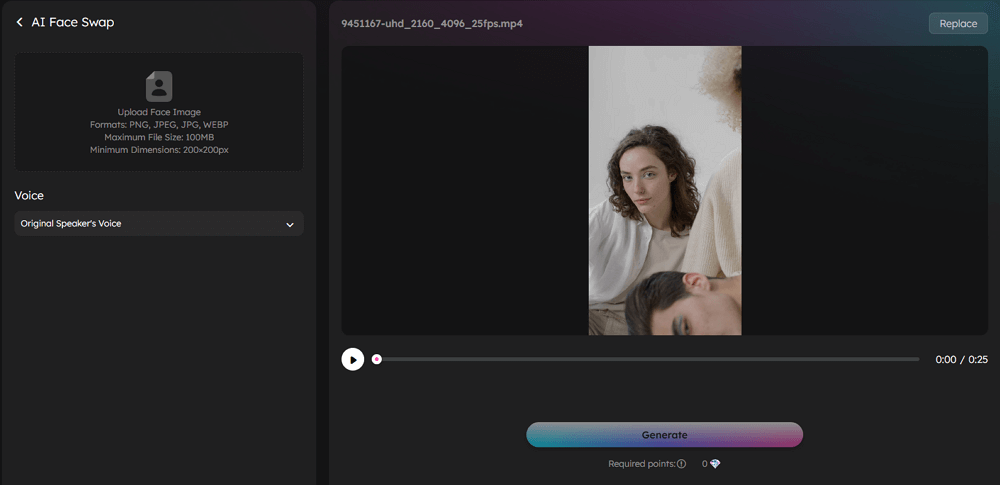Click the video preview frame
The image size is (1000, 485).
(x=665, y=190)
